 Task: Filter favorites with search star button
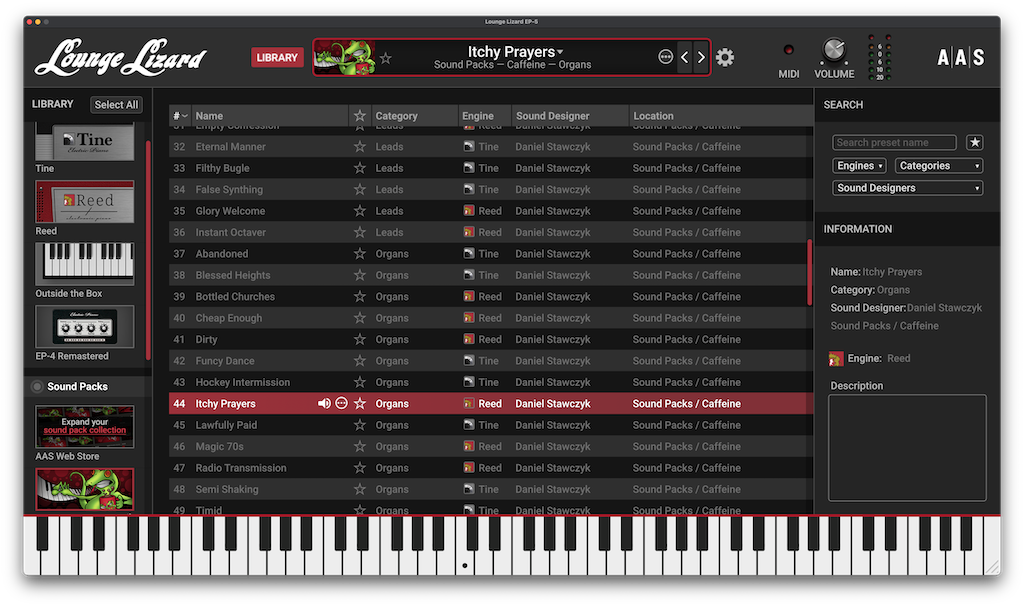[975, 142]
